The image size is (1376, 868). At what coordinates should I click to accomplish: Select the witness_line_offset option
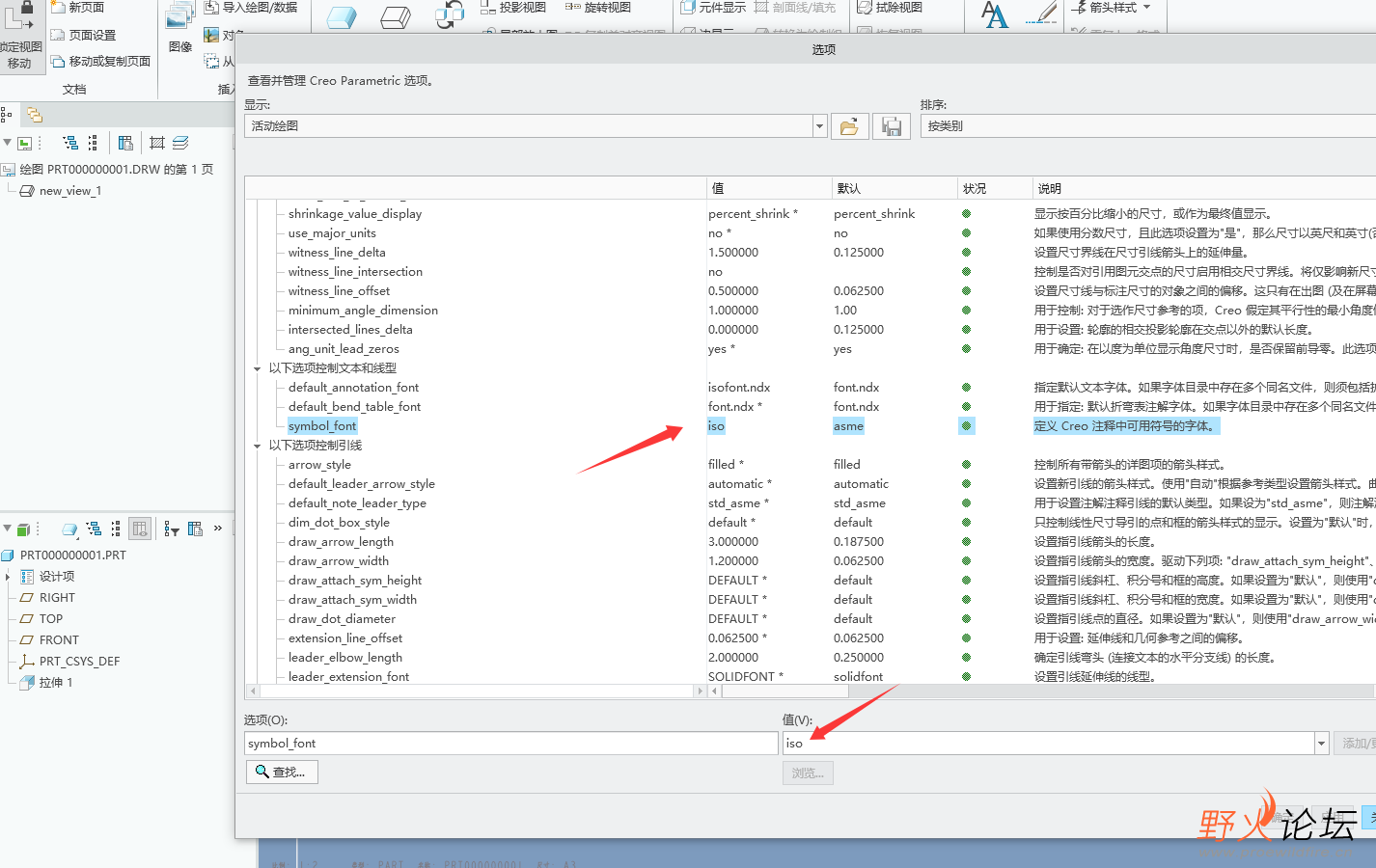pos(339,291)
